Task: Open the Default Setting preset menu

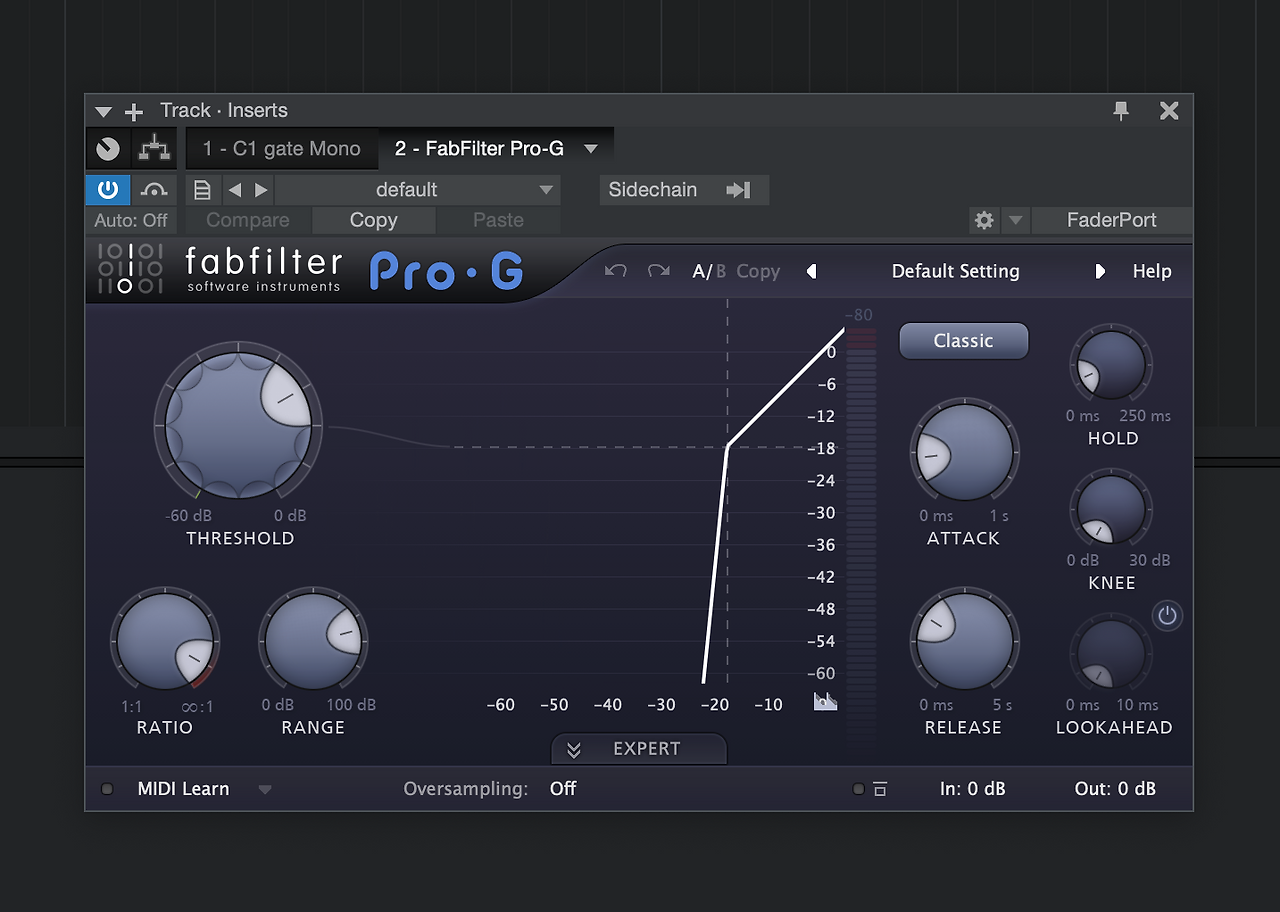Action: point(955,271)
